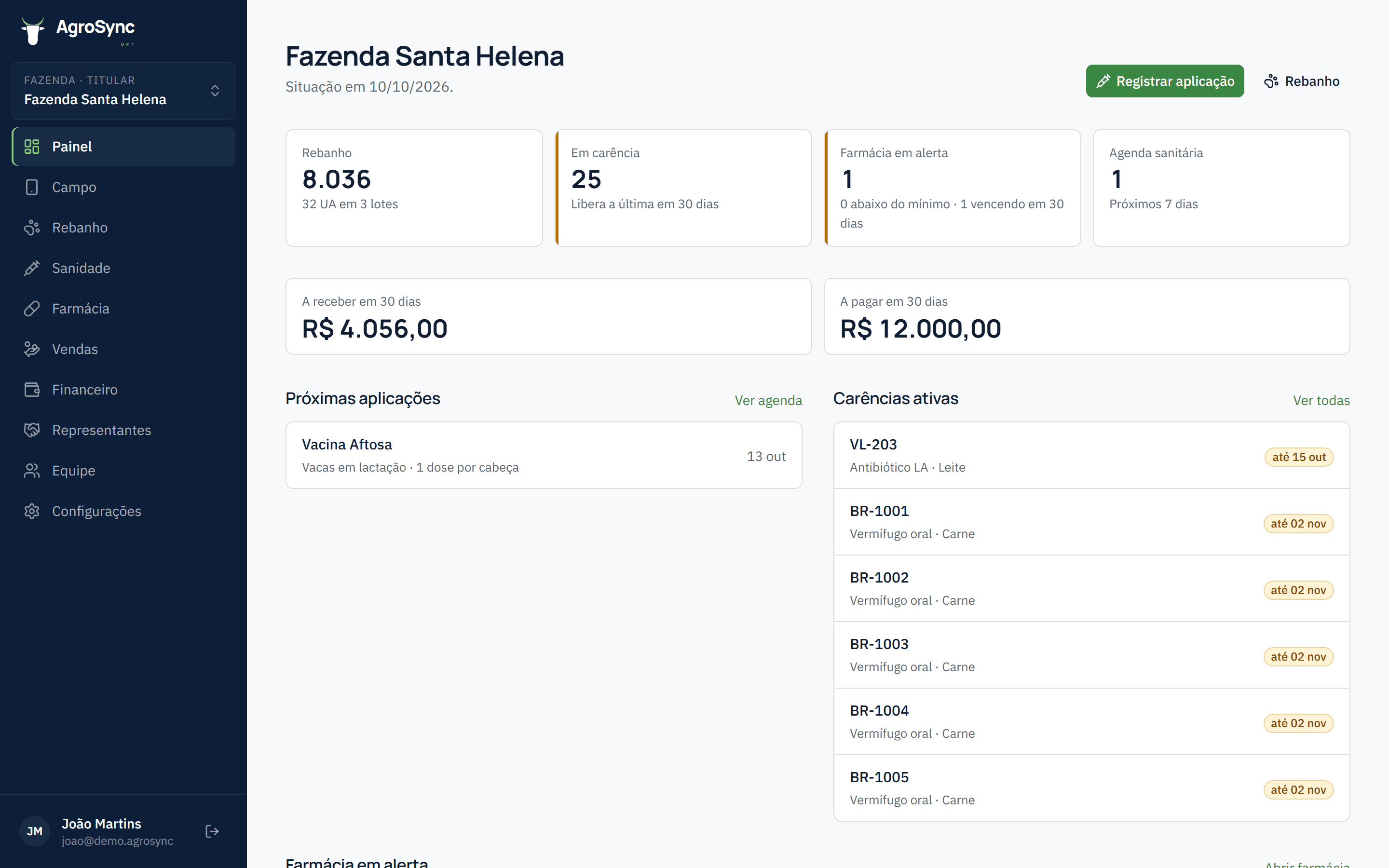
Task: Open Configurações settings page
Action: (123, 511)
